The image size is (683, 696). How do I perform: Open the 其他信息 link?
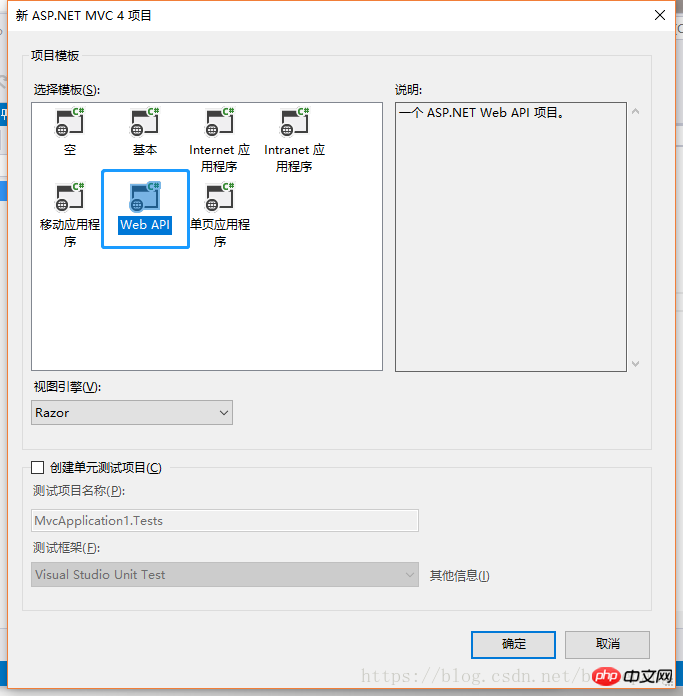point(459,576)
